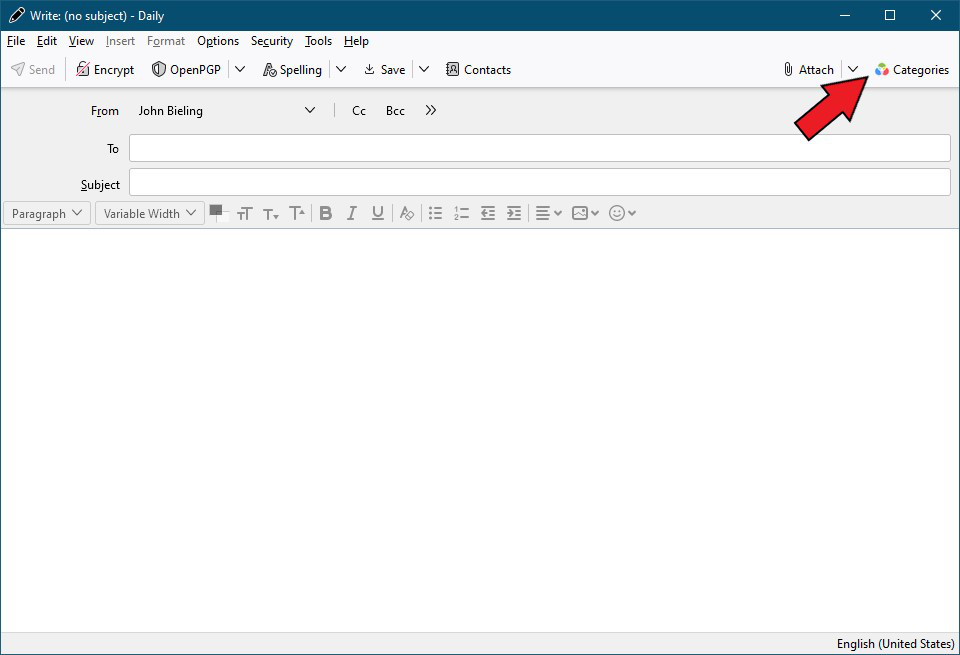960x655 pixels.
Task: Open the View menu
Action: click(x=81, y=41)
